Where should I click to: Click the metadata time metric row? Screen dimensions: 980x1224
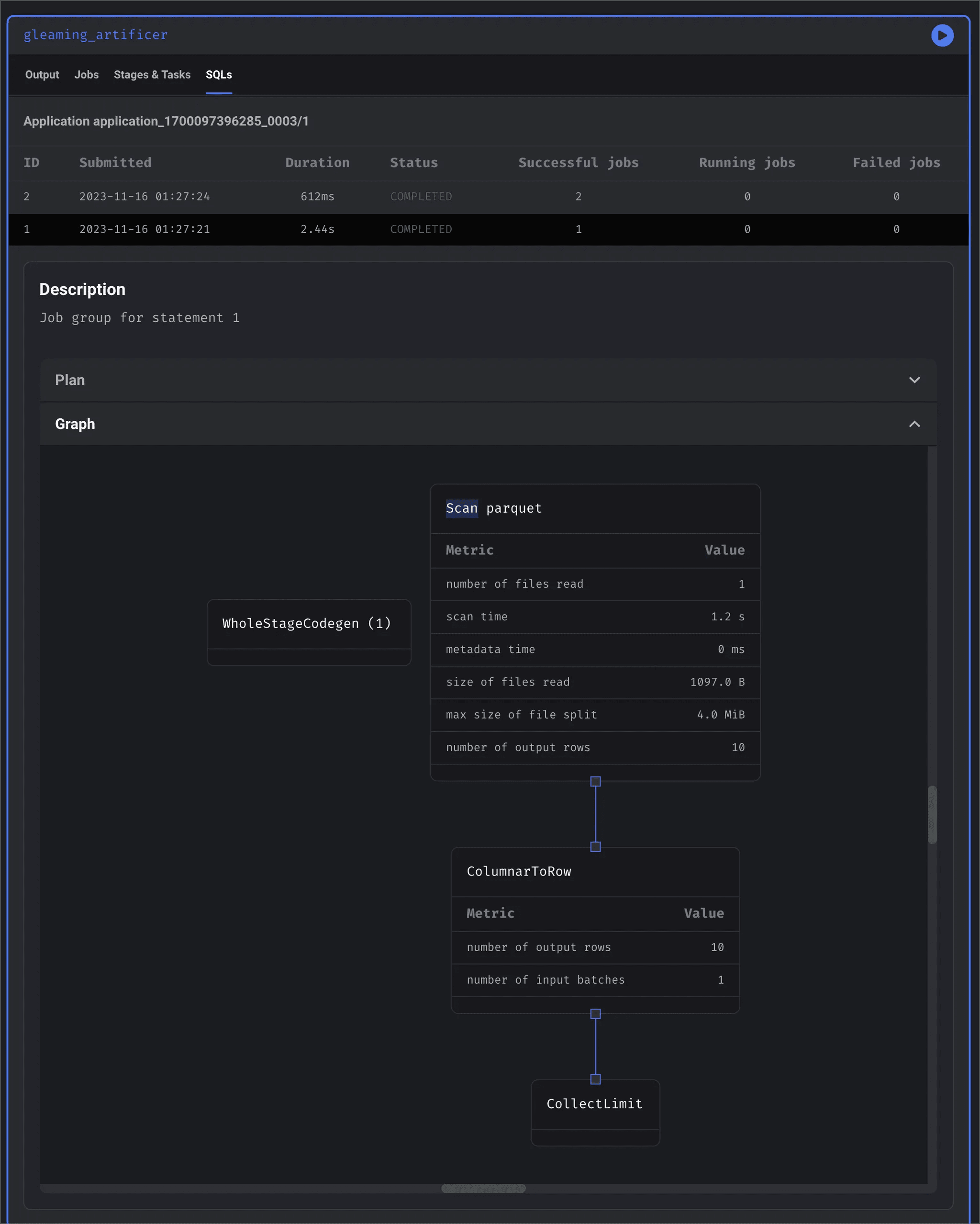click(x=595, y=650)
